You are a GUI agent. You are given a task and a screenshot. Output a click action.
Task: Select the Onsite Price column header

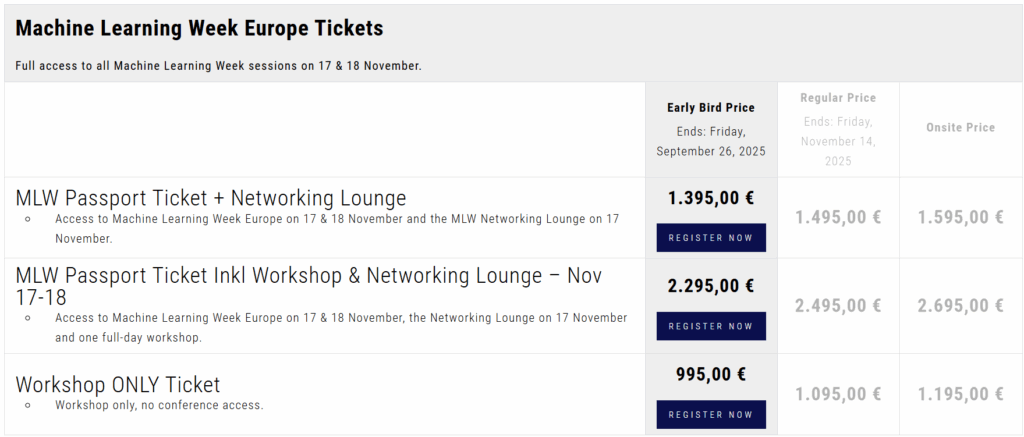tap(960, 128)
